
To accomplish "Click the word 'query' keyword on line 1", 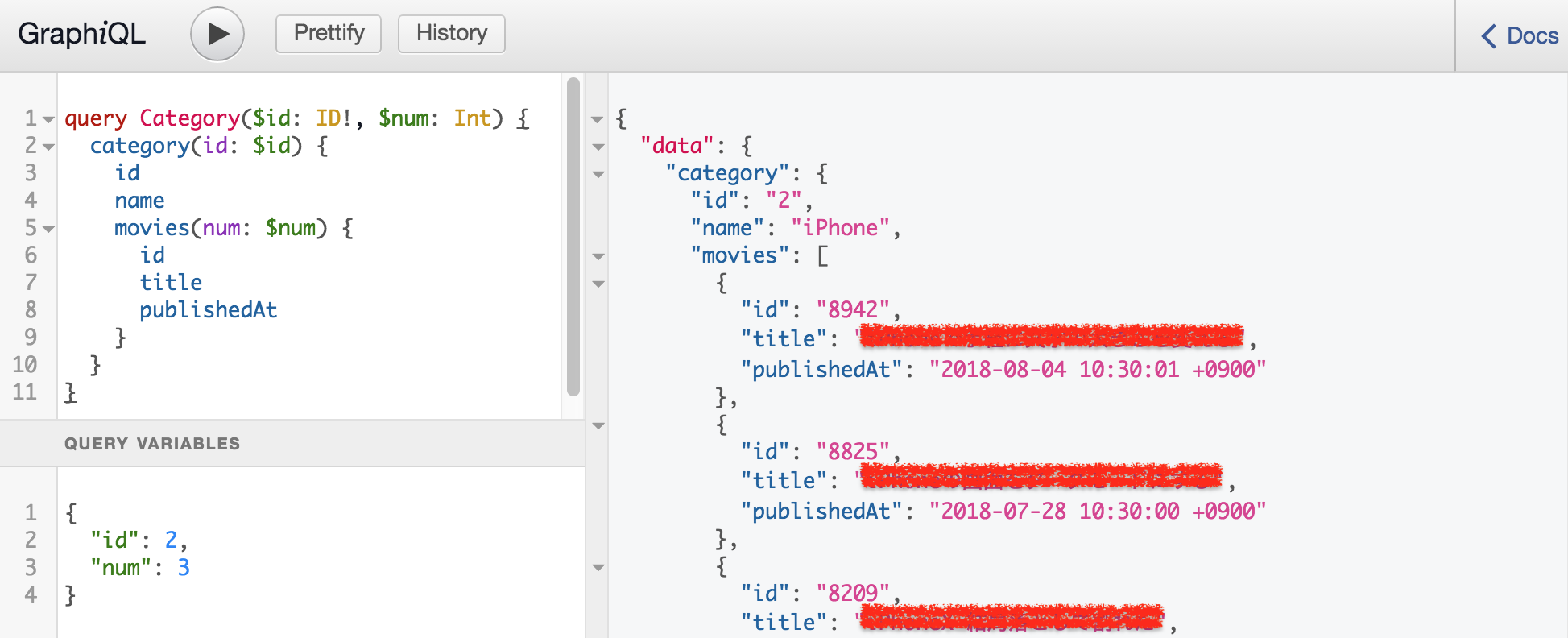I will coord(96,118).
